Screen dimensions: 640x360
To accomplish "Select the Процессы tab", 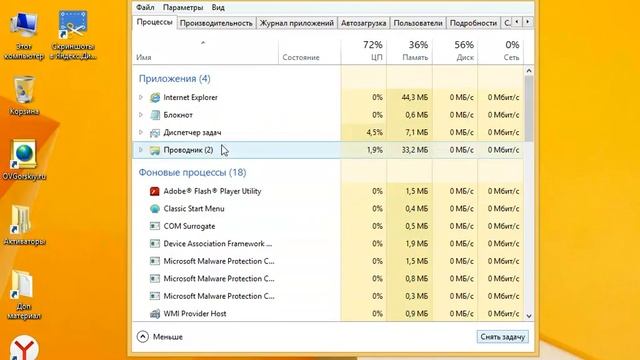I will pyautogui.click(x=154, y=22).
